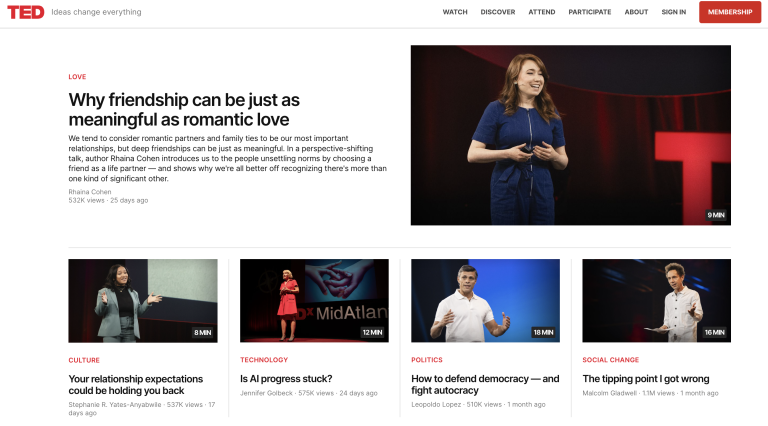Open the featured Rhaina Cohen talk image
Viewport: 768px width, 426px height.
click(570, 135)
